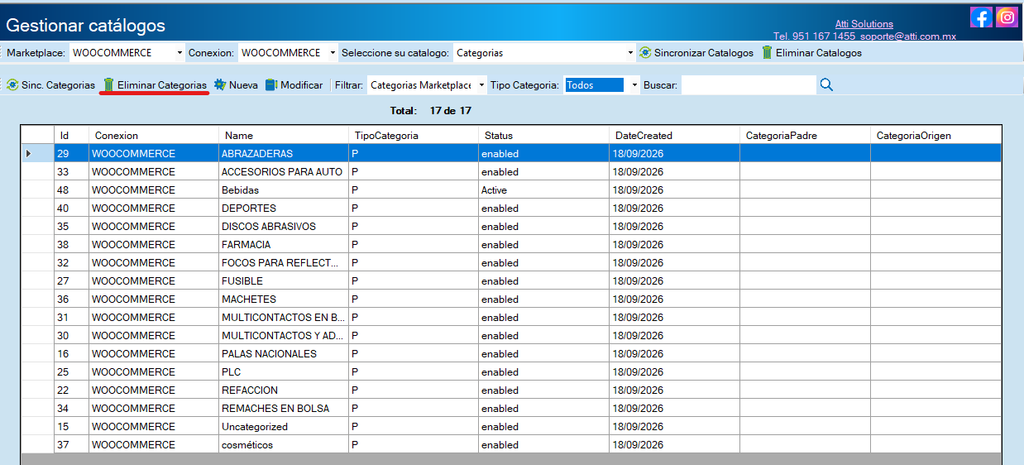Screen dimensions: 1024x465
Task: Select the DEPORTES name cell
Action: coord(283,208)
